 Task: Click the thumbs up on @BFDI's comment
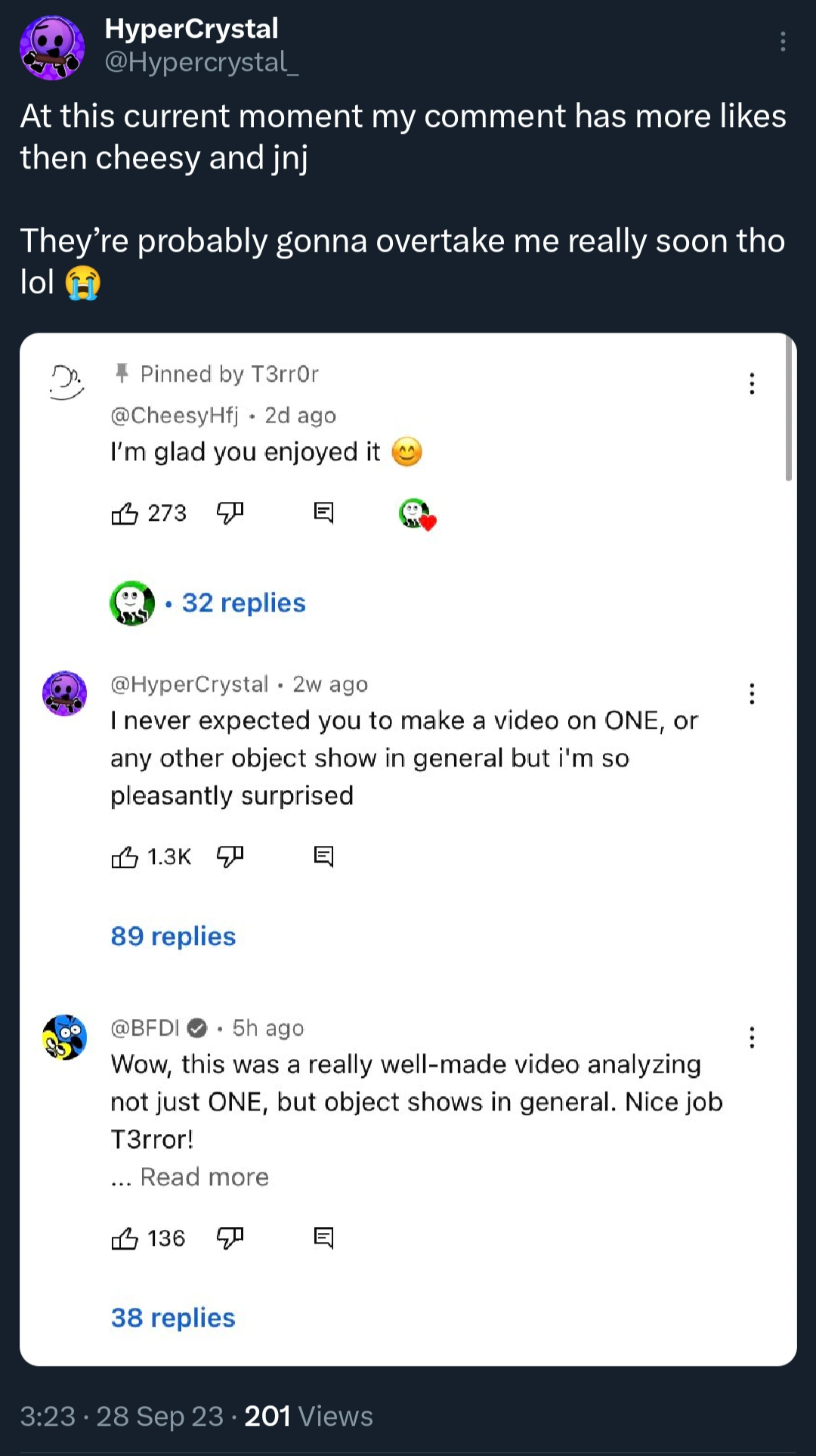(x=127, y=1237)
